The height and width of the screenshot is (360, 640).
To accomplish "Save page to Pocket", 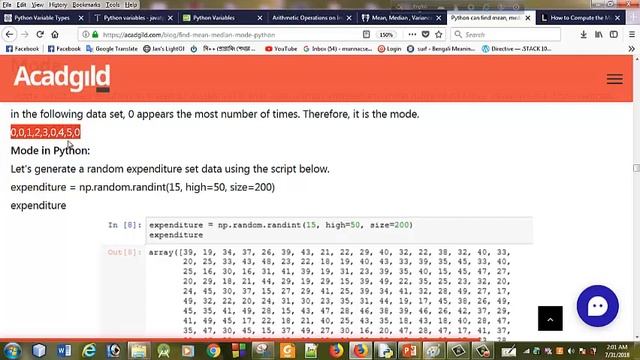I will (425, 35).
